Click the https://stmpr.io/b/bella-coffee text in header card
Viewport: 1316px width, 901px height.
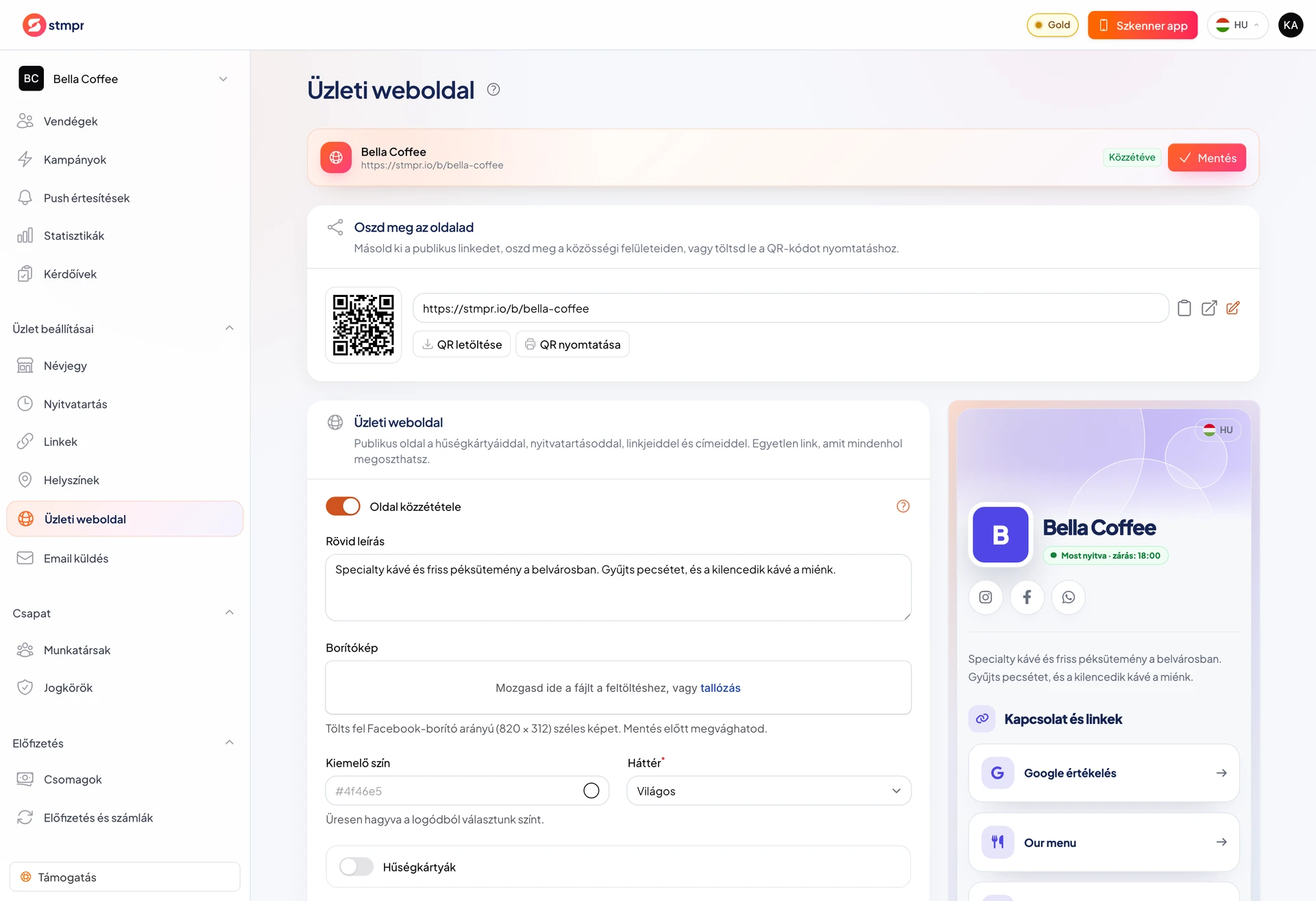[432, 165]
